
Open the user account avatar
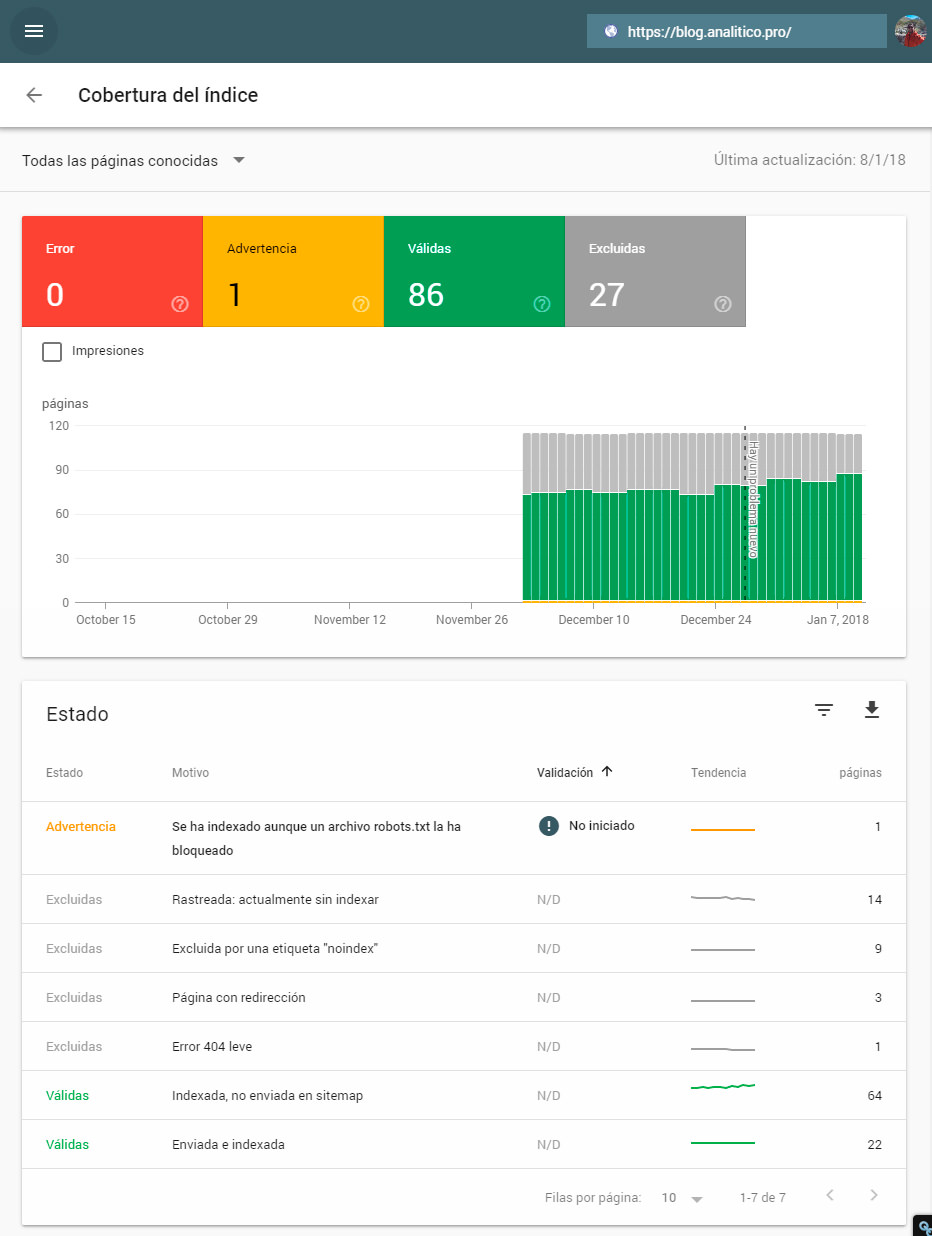pyautogui.click(x=910, y=31)
